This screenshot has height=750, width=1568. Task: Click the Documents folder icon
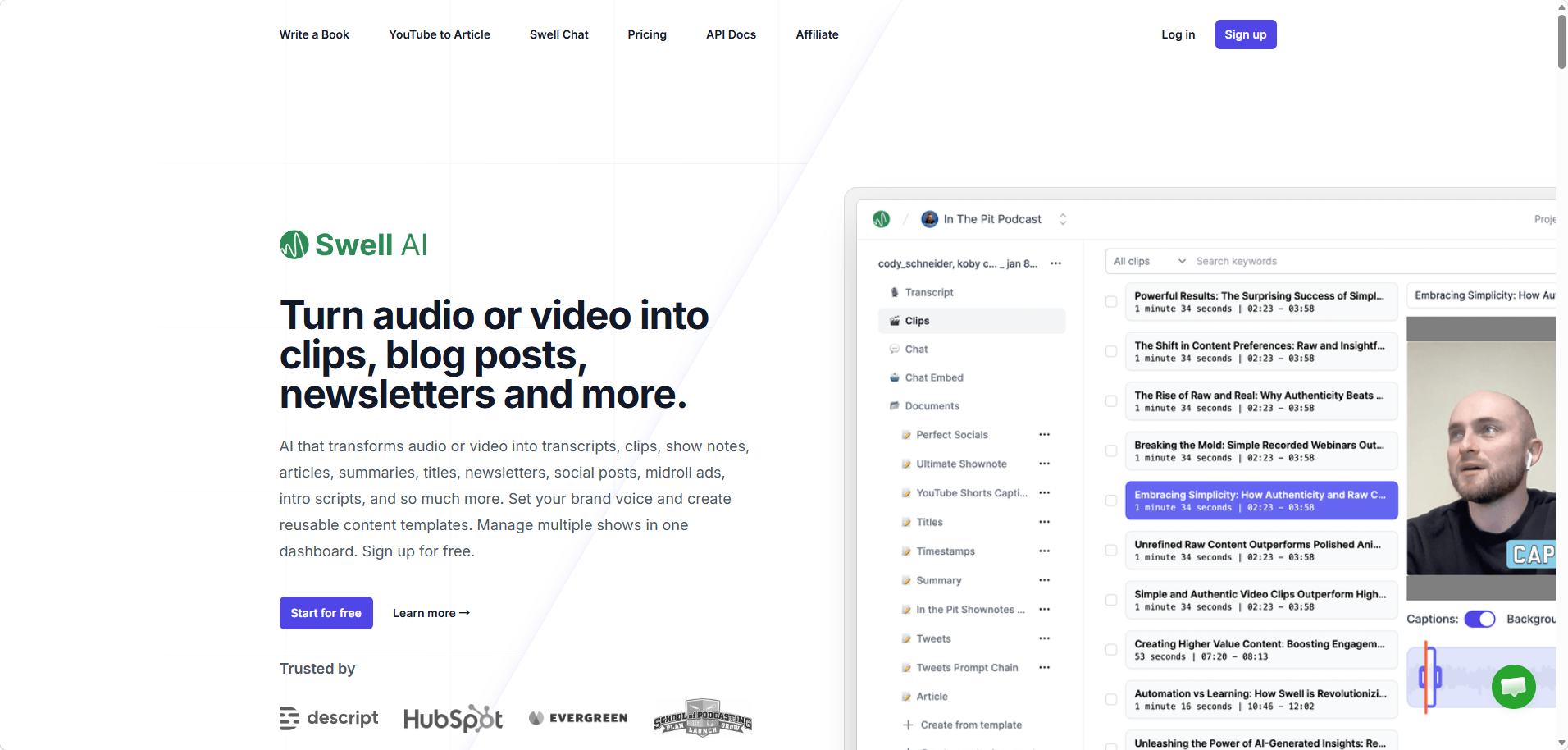(x=895, y=406)
